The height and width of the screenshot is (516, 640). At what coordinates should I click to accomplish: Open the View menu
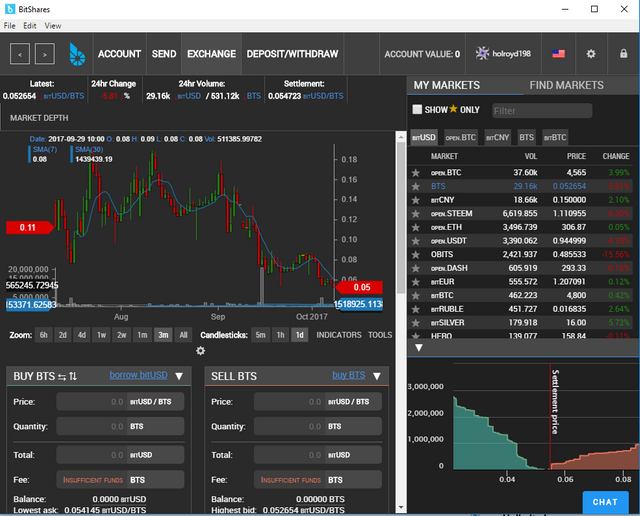click(x=53, y=26)
